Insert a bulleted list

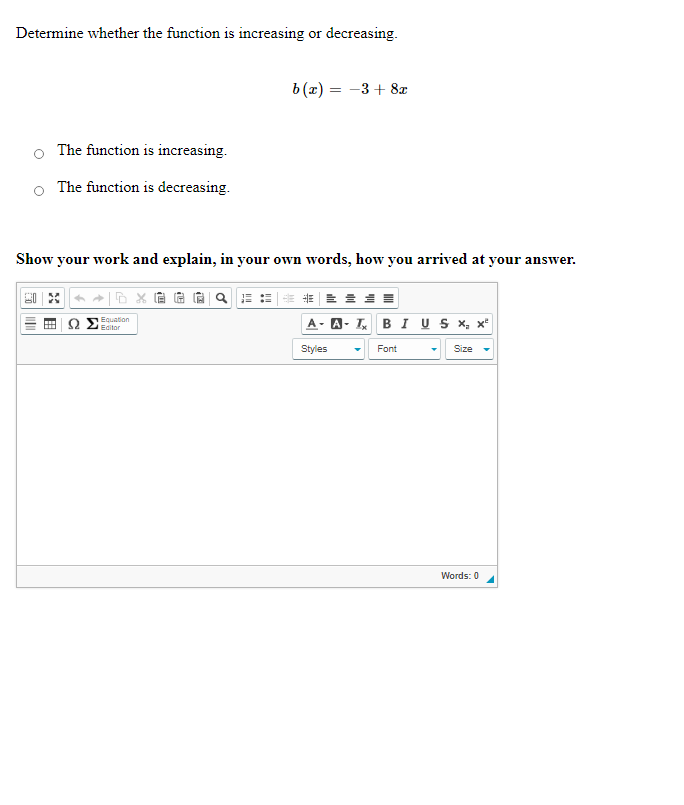[266, 298]
